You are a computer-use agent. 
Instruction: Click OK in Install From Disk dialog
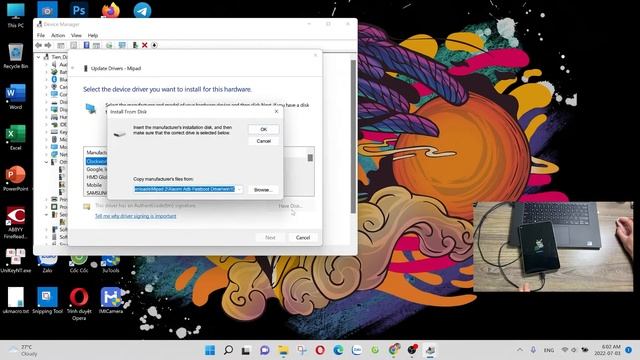(x=264, y=129)
